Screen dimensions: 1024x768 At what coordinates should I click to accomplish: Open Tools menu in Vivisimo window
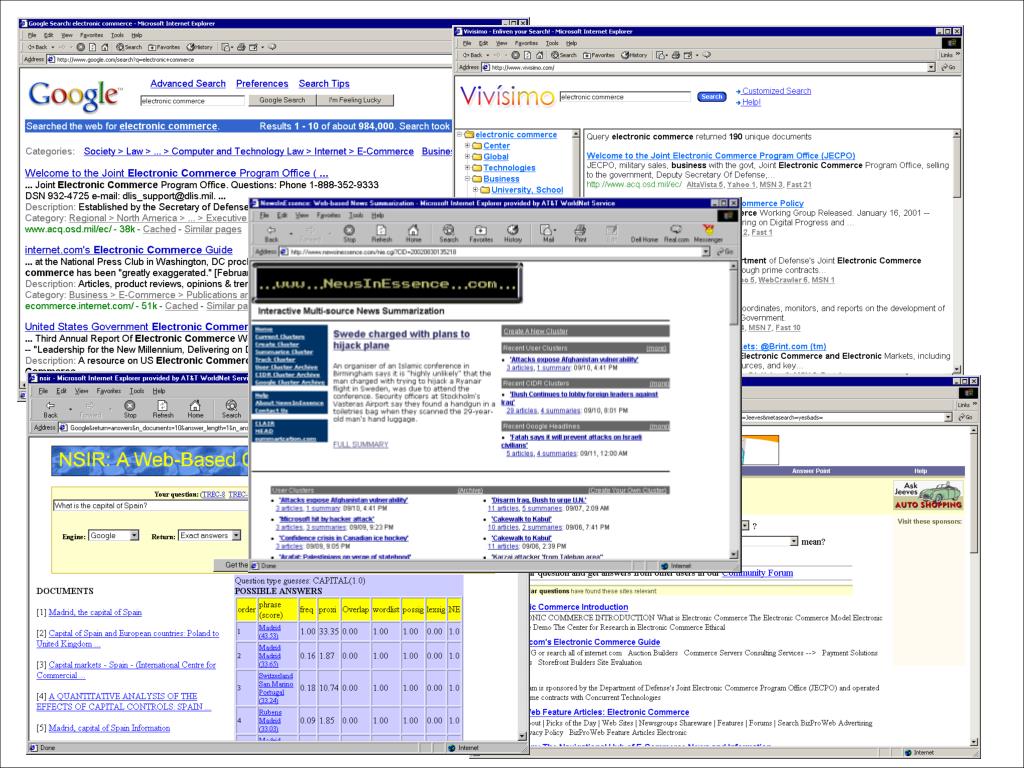(552, 43)
